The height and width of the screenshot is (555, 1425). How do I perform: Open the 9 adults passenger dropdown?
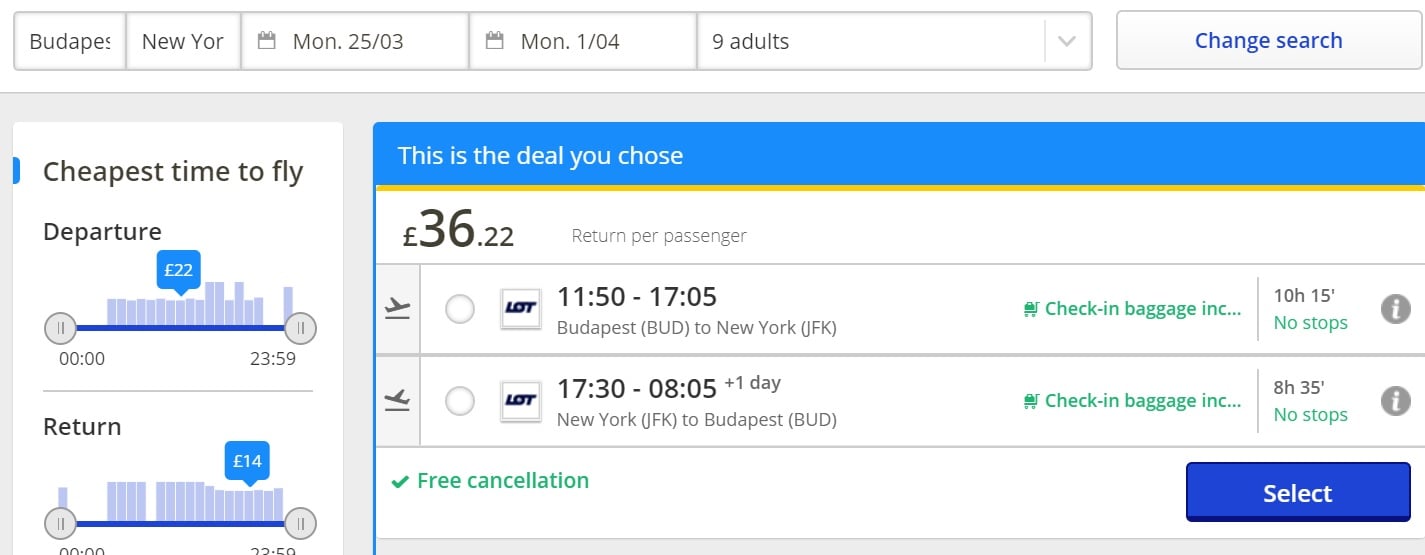pos(895,41)
